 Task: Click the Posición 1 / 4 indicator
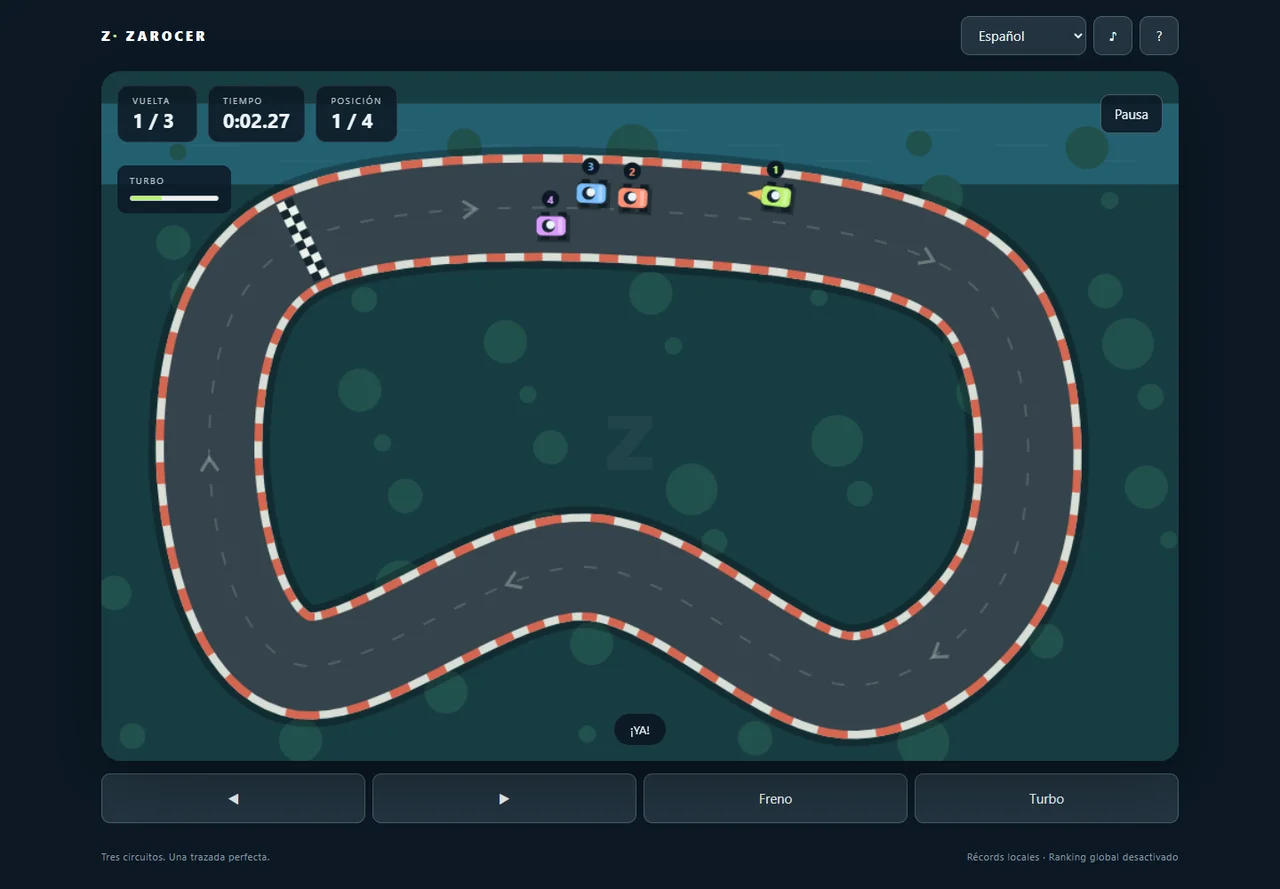coord(356,114)
